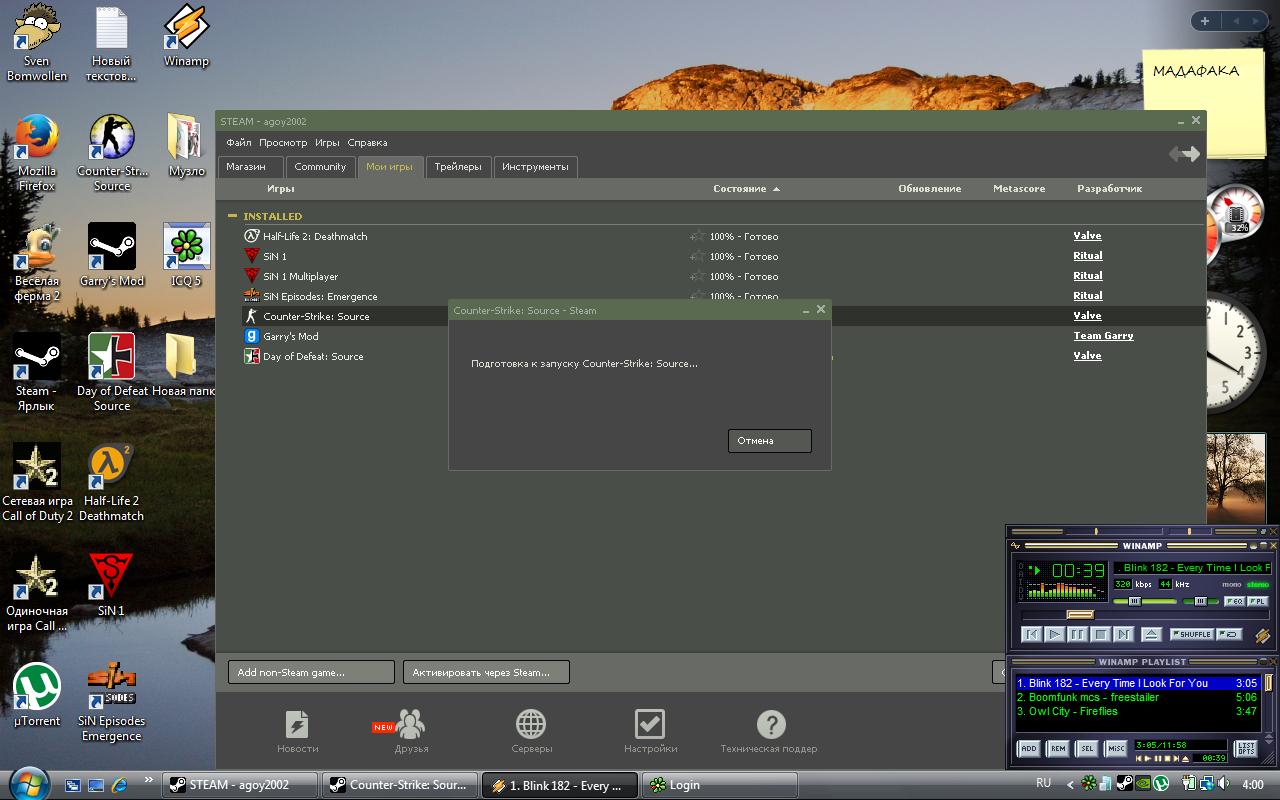Screen dimensions: 1280x800
Task: Select Day of Defeat Source desktop icon
Action: click(112, 372)
